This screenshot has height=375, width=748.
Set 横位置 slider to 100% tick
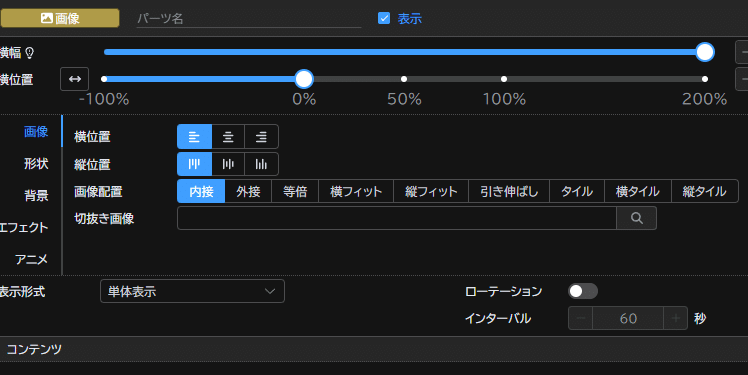click(504, 79)
